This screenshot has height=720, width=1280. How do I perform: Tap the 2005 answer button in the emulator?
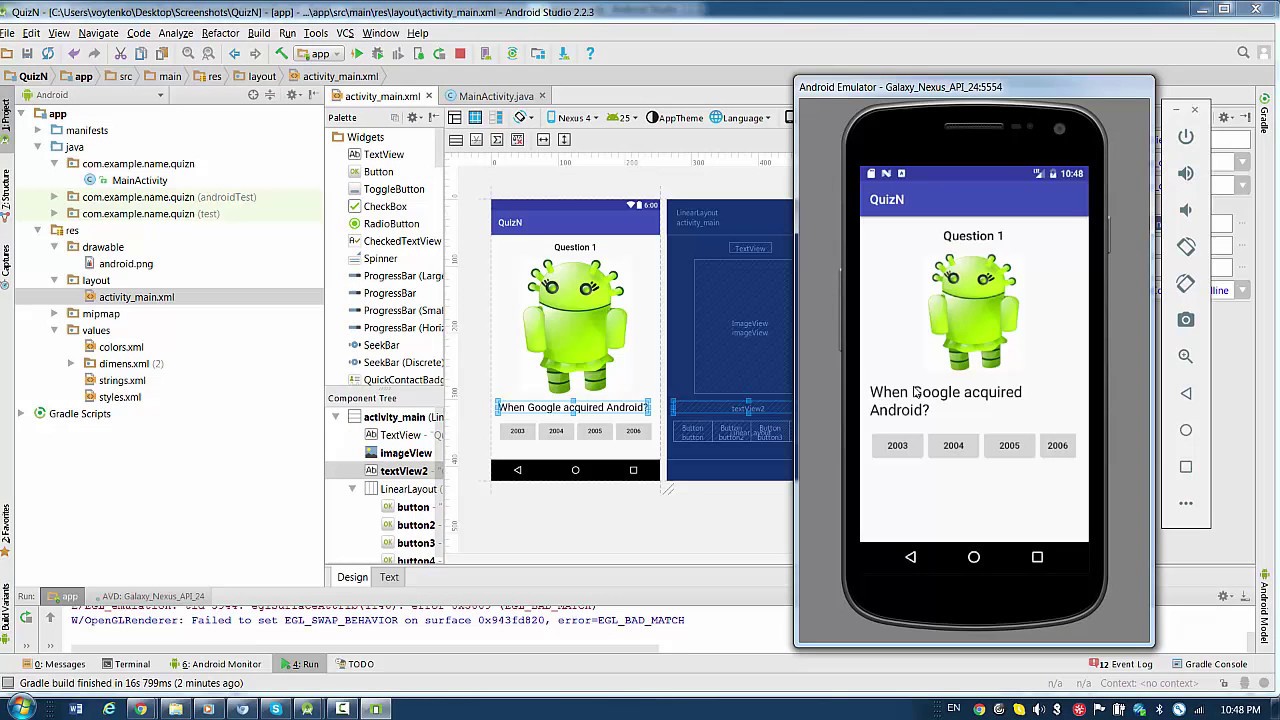1009,446
